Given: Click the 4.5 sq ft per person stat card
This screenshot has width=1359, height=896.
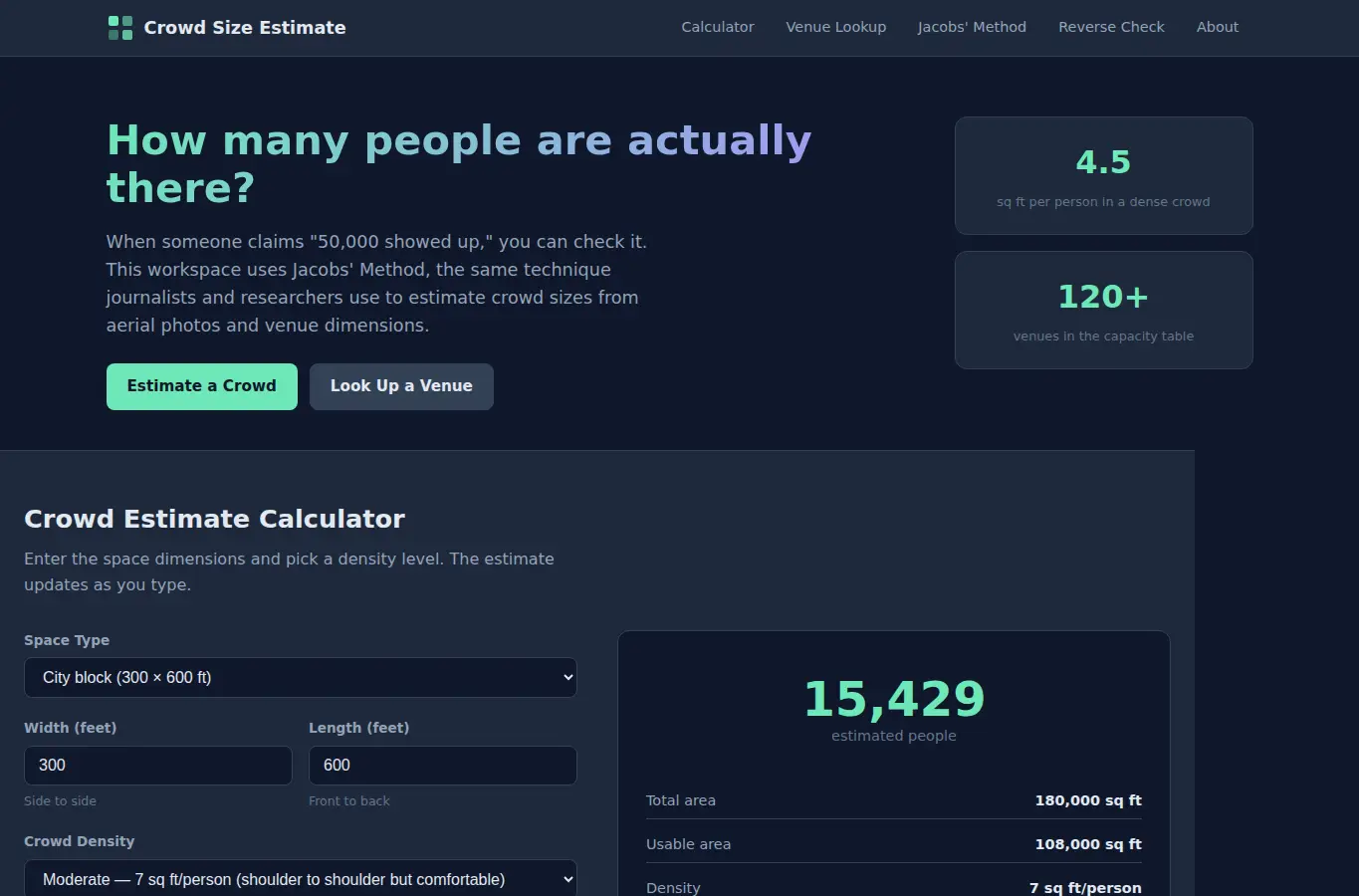Looking at the screenshot, I should point(1104,176).
